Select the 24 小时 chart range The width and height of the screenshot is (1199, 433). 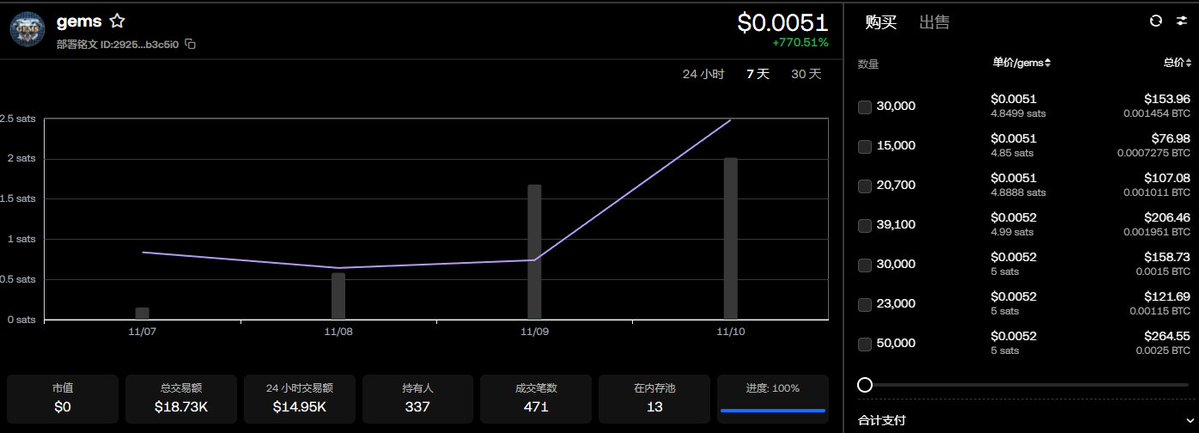pyautogui.click(x=703, y=74)
